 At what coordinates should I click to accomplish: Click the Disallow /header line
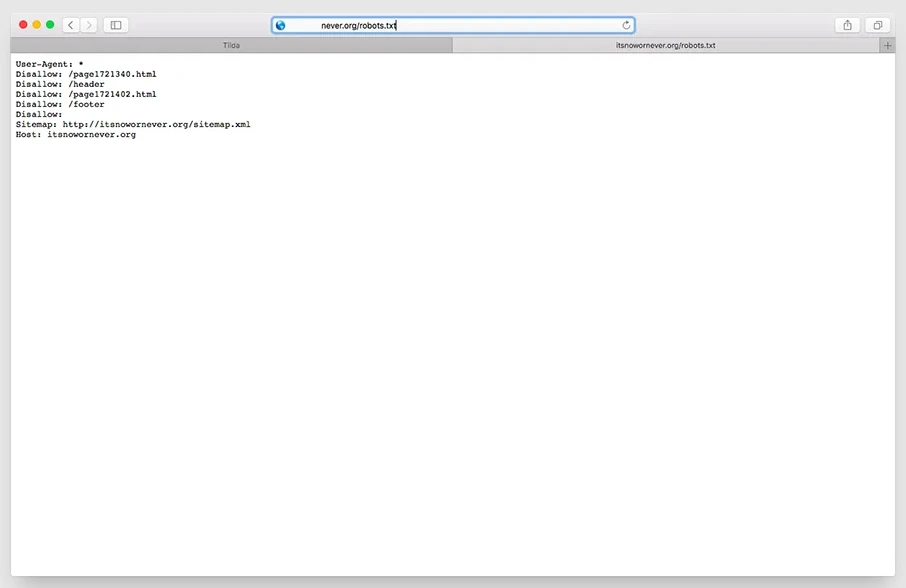point(60,84)
